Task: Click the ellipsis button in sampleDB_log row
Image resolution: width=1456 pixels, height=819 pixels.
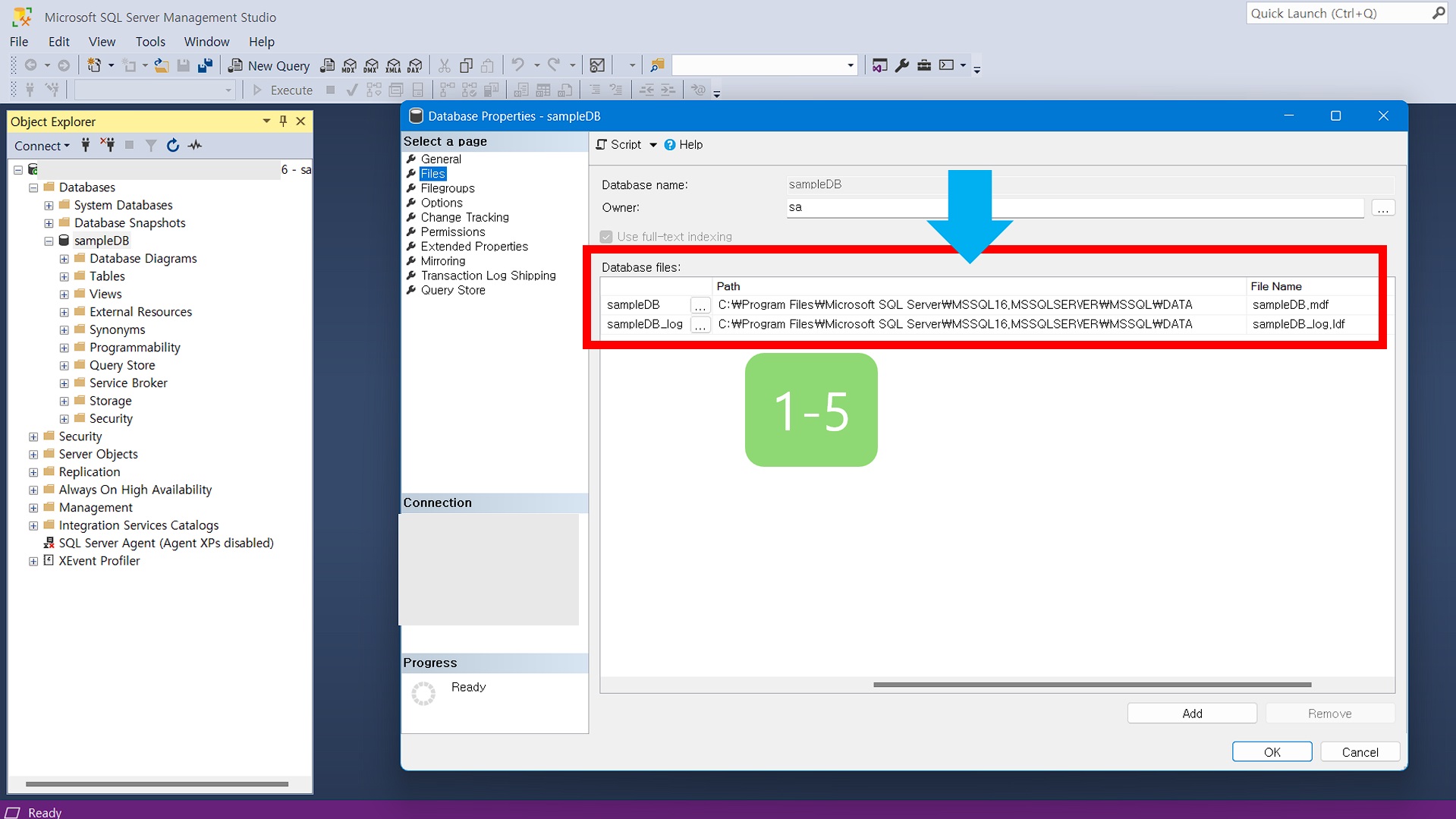Action: [700, 325]
